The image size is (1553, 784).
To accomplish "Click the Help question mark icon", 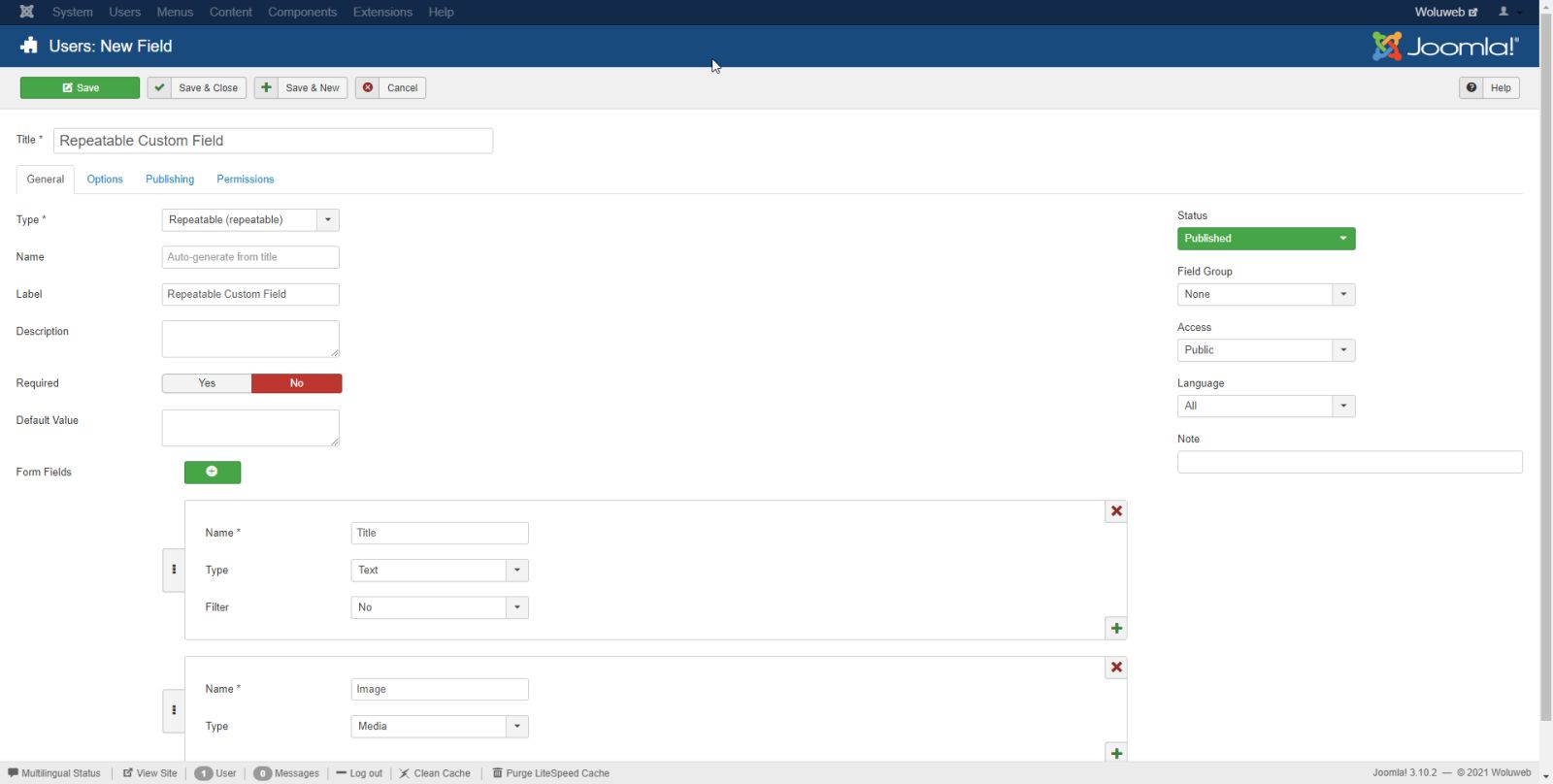I will pyautogui.click(x=1471, y=87).
